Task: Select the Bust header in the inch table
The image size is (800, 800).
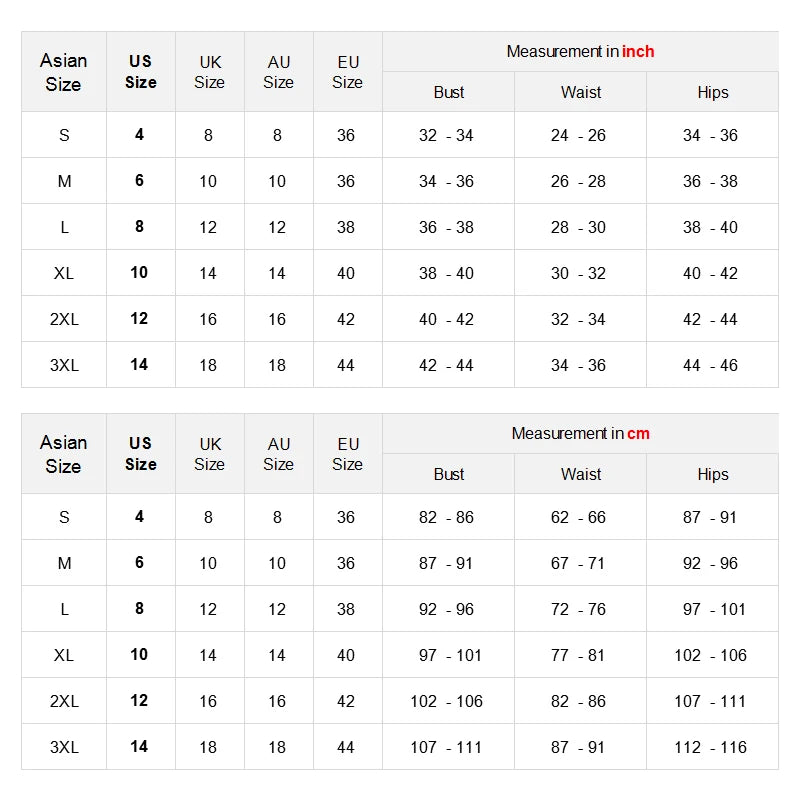Action: coord(448,92)
